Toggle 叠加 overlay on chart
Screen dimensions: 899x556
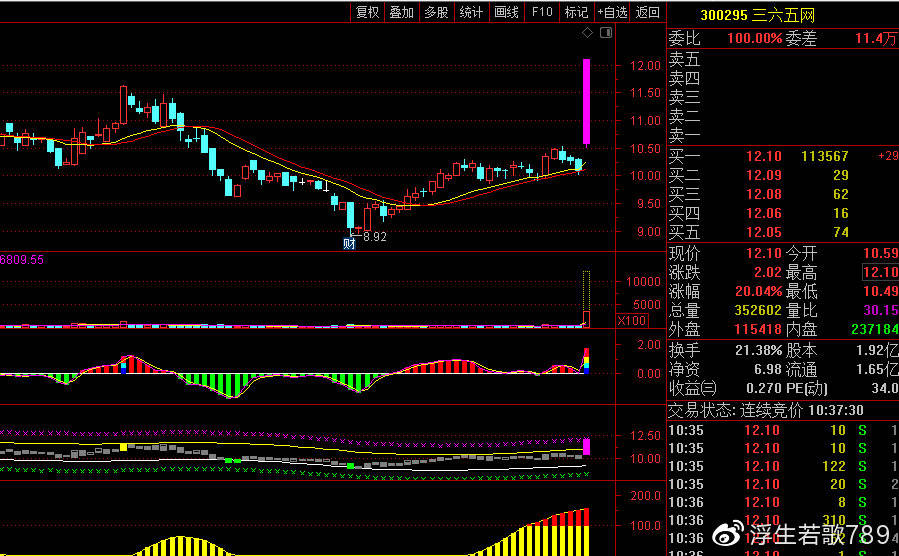click(x=401, y=12)
